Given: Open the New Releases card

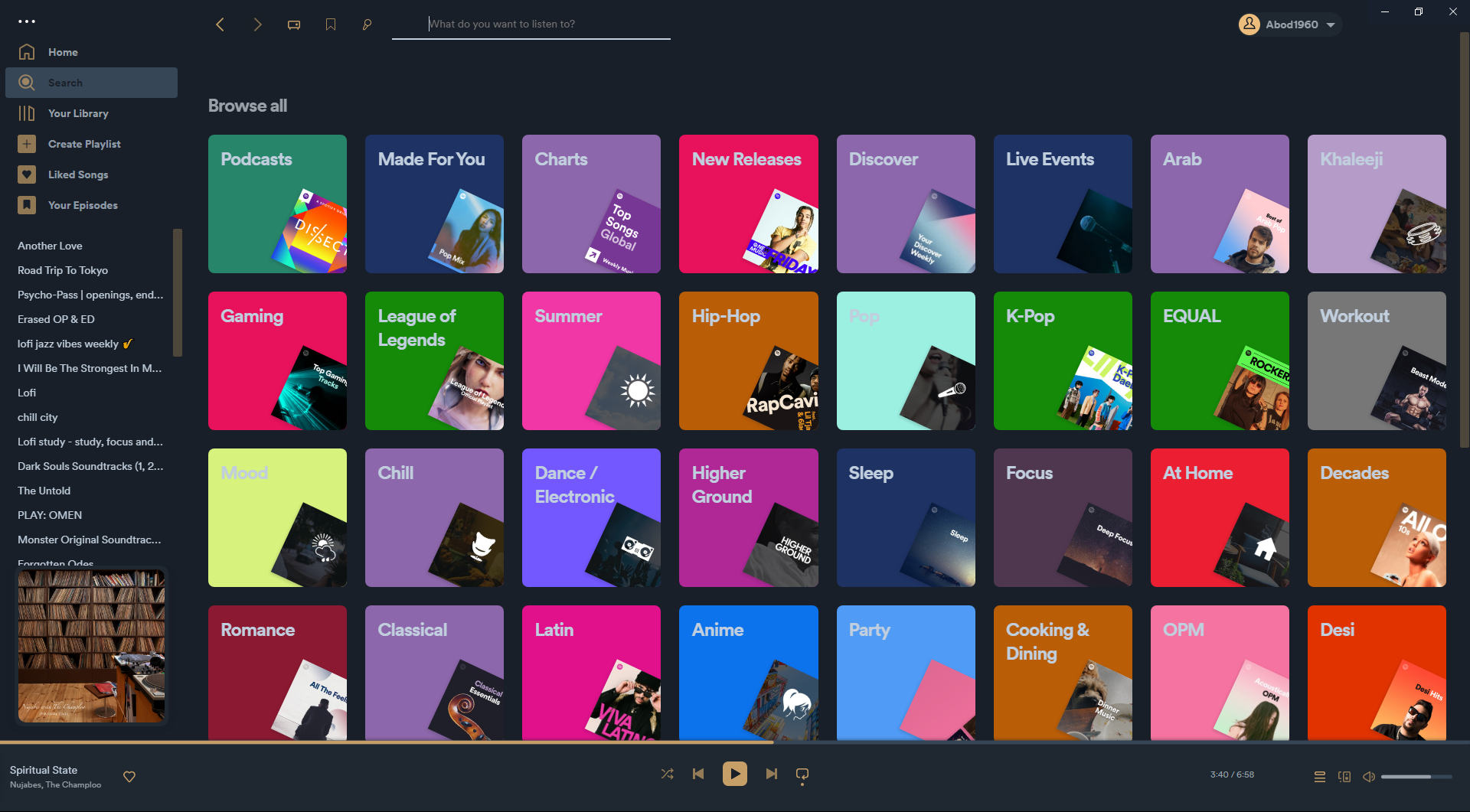Looking at the screenshot, I should coord(748,204).
